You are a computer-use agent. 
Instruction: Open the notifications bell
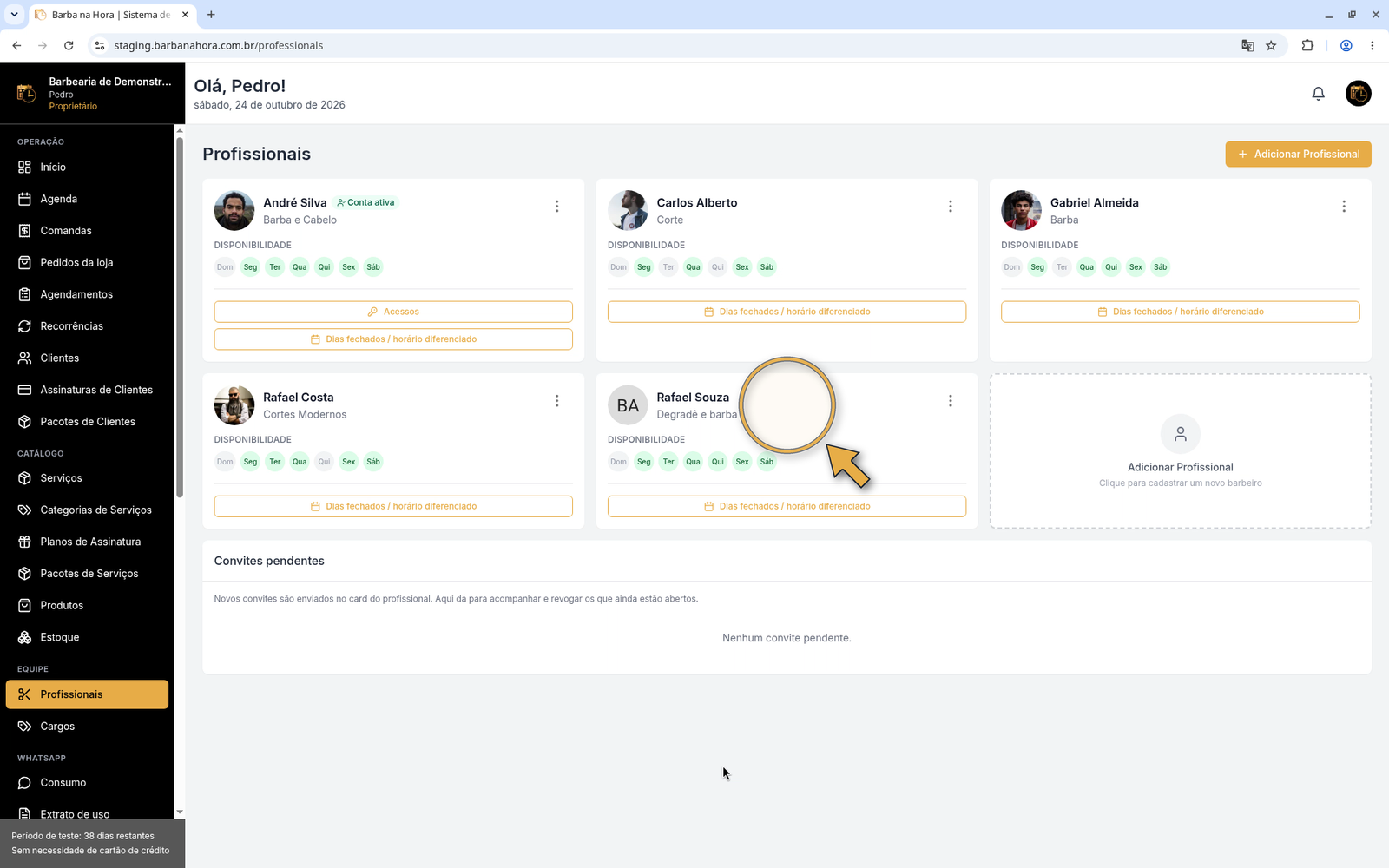tap(1318, 94)
